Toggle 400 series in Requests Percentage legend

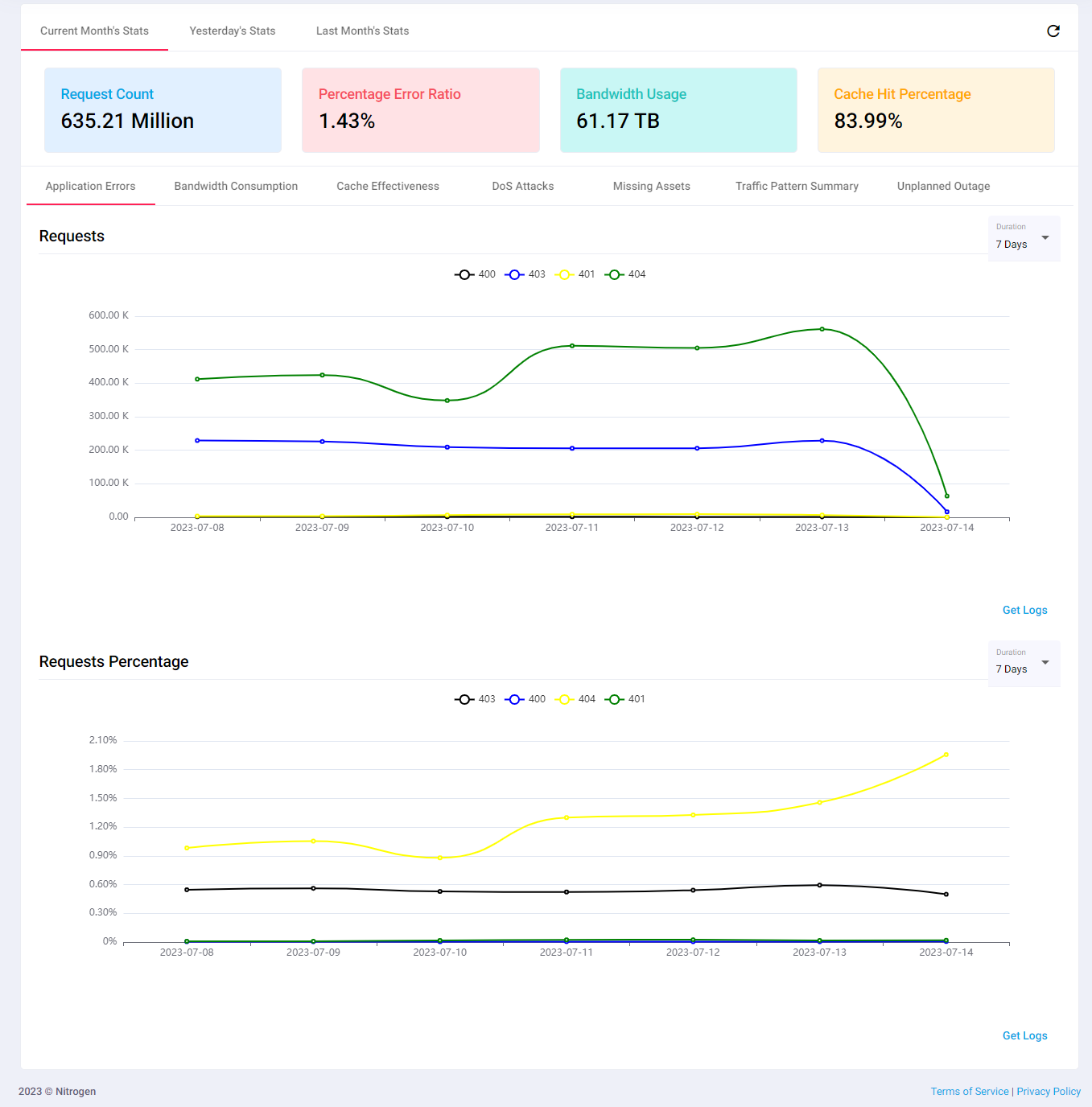click(x=525, y=699)
